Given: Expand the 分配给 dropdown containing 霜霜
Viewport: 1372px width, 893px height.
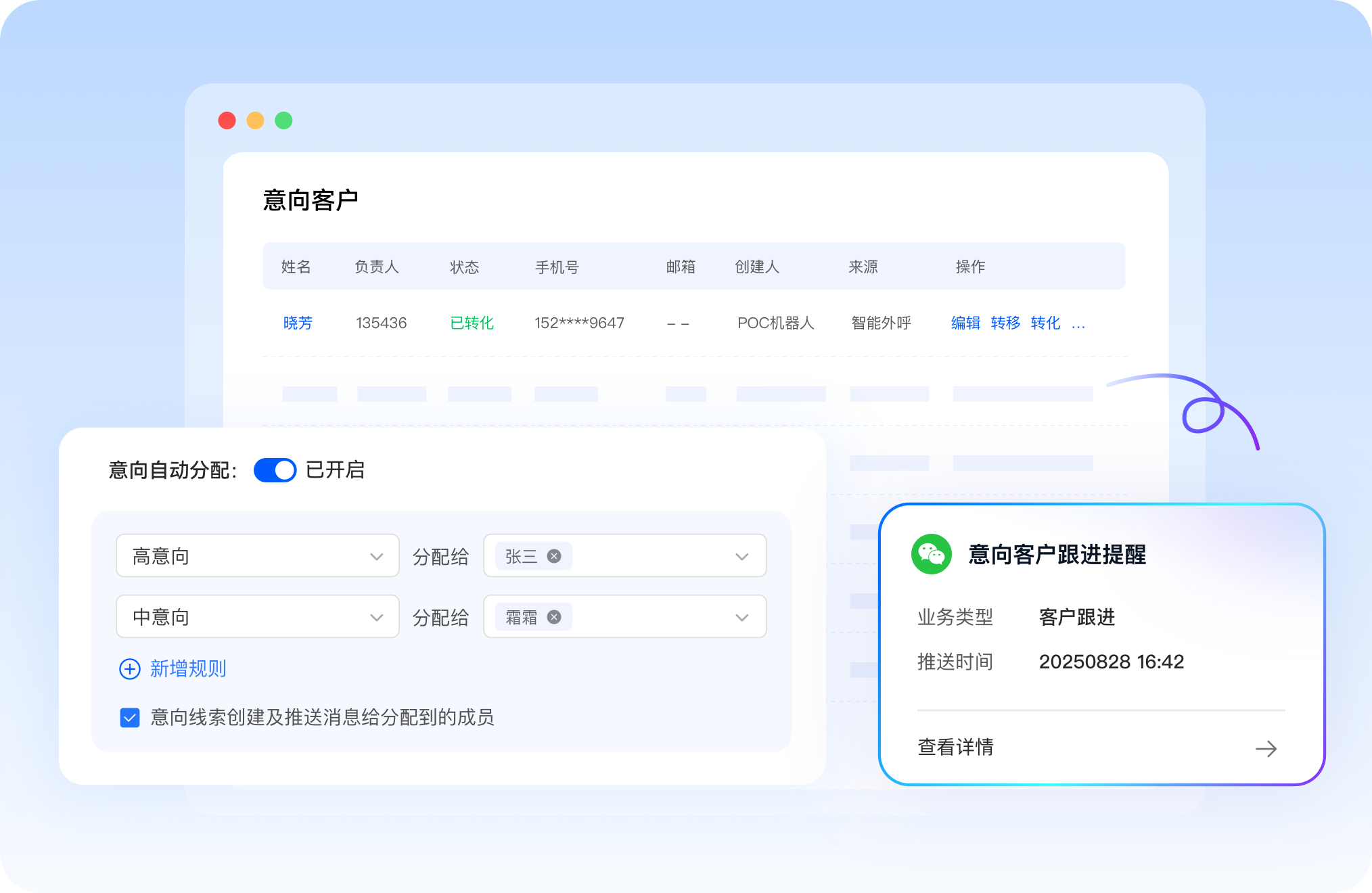Looking at the screenshot, I should (x=741, y=616).
